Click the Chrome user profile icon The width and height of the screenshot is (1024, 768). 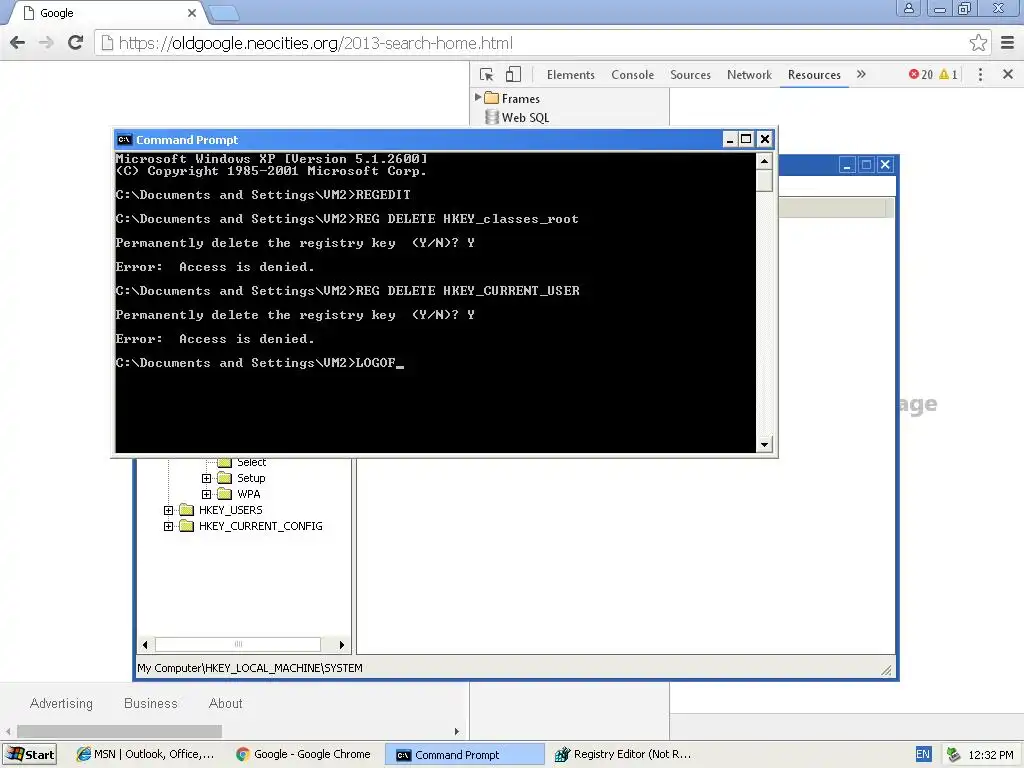[908, 8]
